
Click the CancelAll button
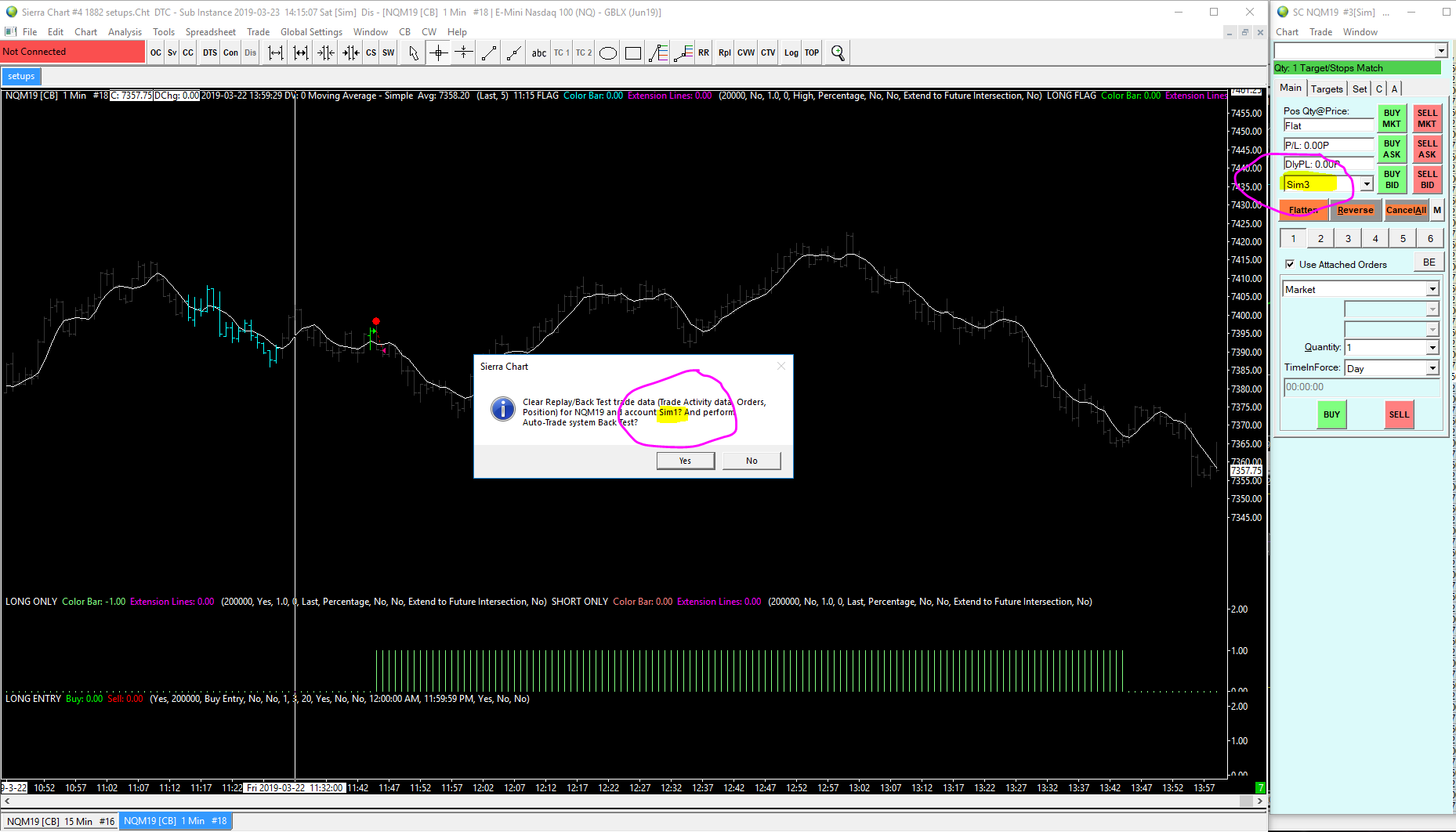point(1406,210)
